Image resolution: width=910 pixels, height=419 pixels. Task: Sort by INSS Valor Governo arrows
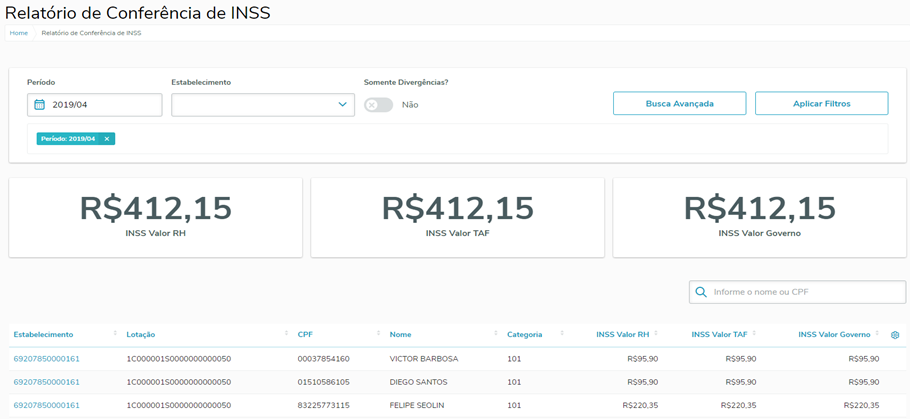[x=877, y=334]
